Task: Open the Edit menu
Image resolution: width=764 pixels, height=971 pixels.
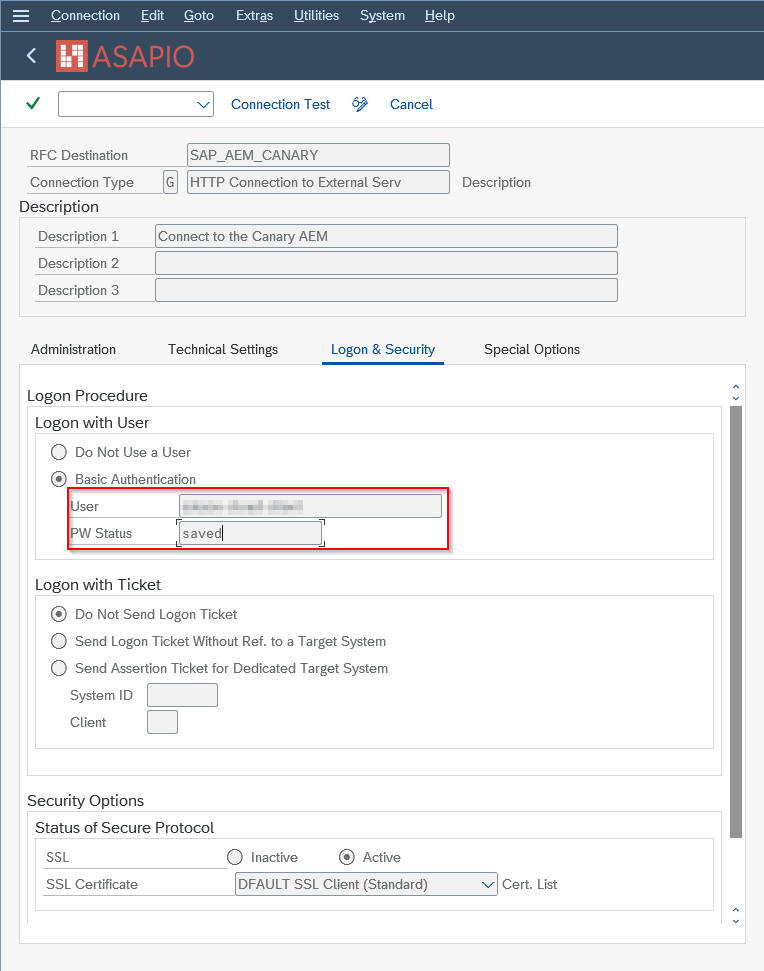Action: (x=152, y=15)
